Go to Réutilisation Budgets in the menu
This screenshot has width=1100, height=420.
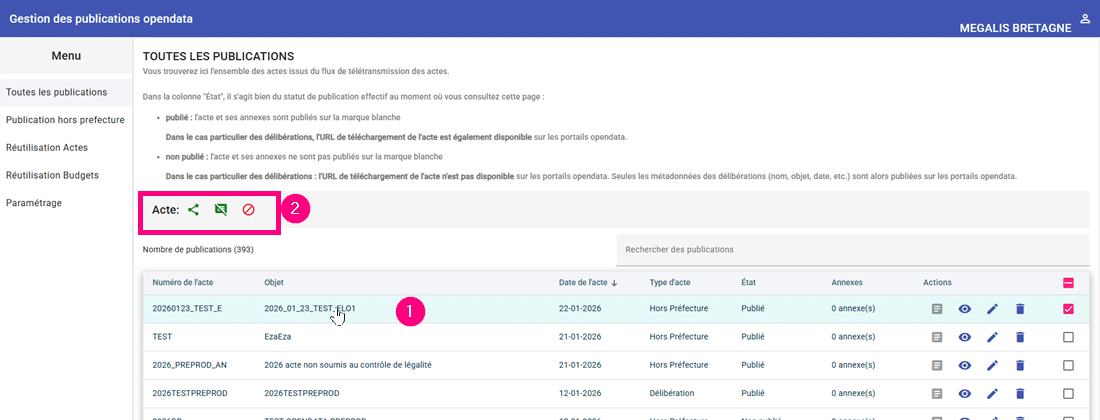coord(52,175)
